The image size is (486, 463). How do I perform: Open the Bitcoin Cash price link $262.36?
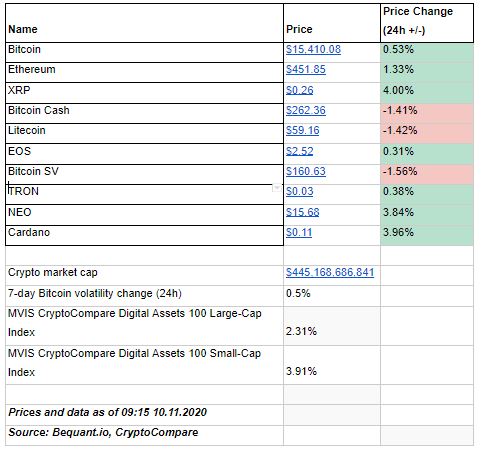306,110
